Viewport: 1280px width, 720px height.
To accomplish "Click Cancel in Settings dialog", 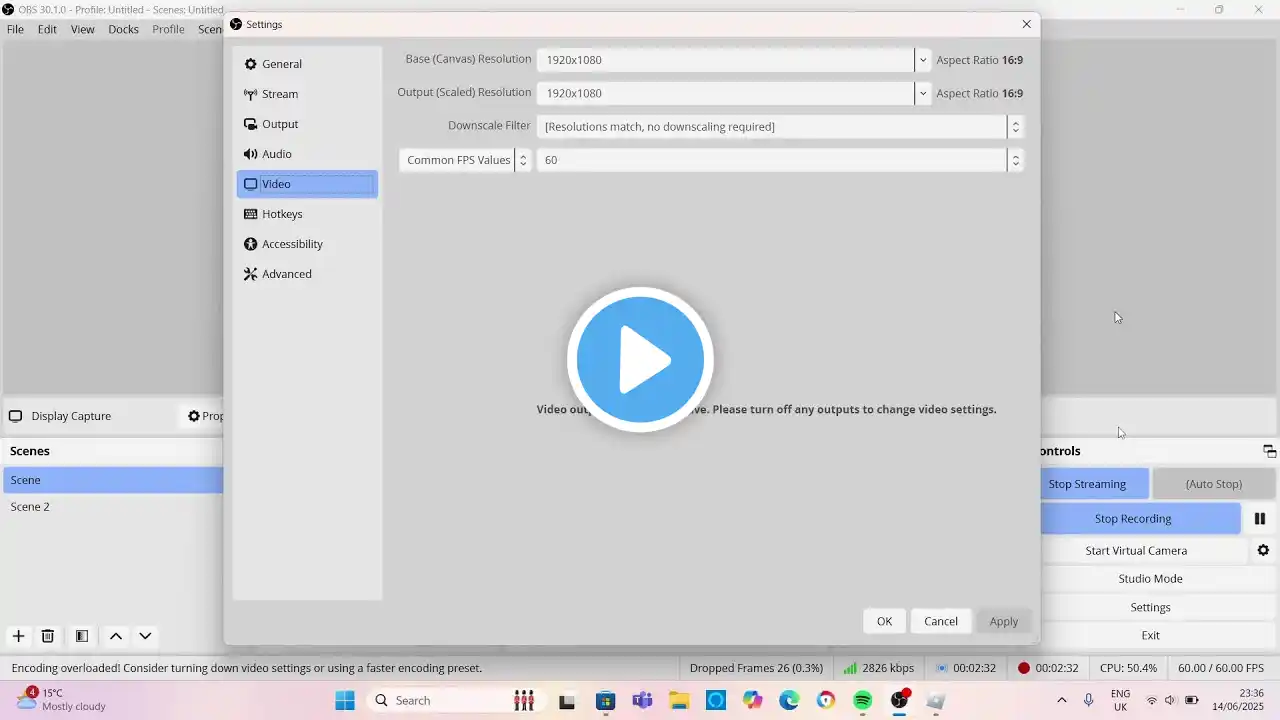I will tap(941, 621).
